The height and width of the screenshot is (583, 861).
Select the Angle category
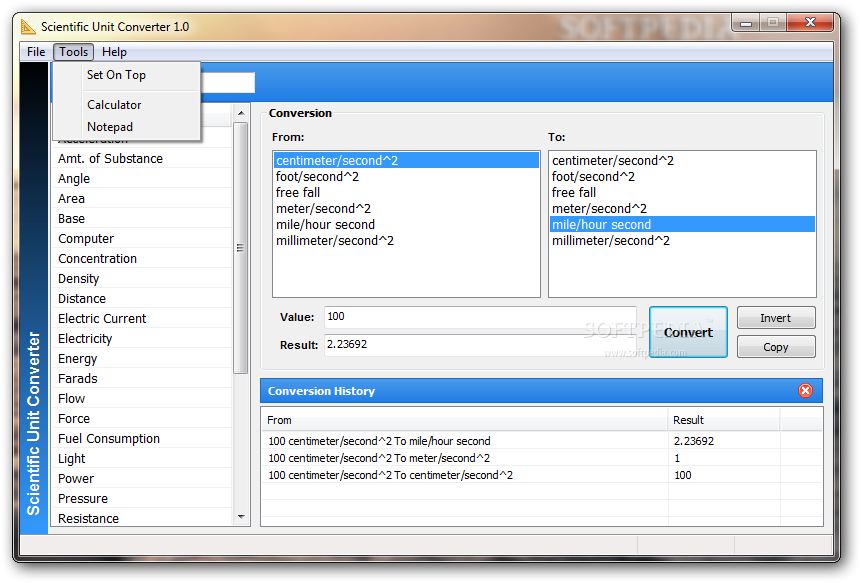click(x=142, y=178)
